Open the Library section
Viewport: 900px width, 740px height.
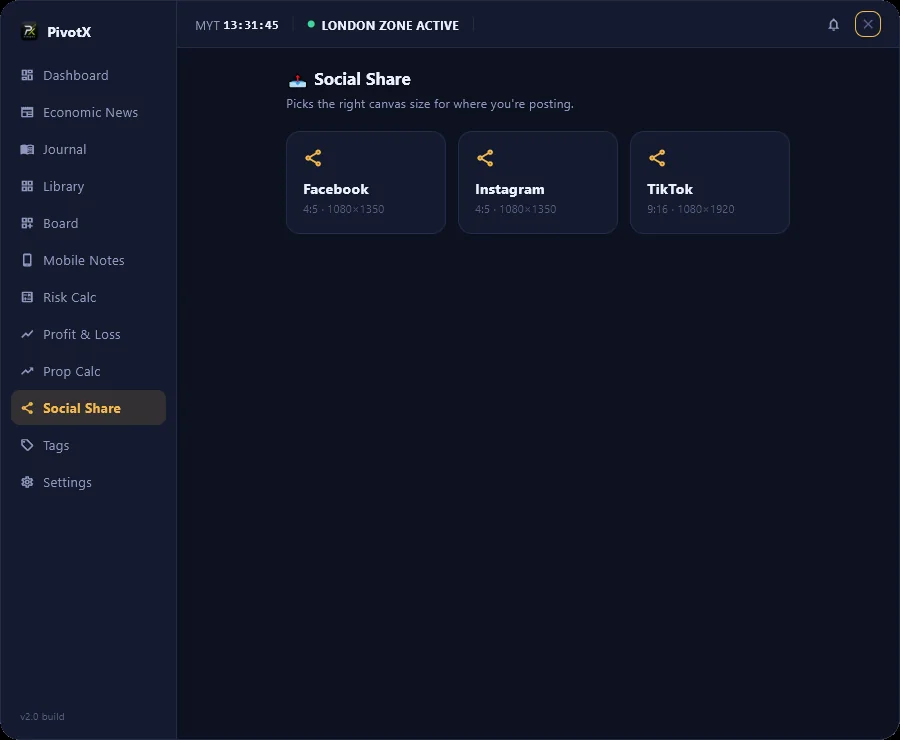pos(88,186)
